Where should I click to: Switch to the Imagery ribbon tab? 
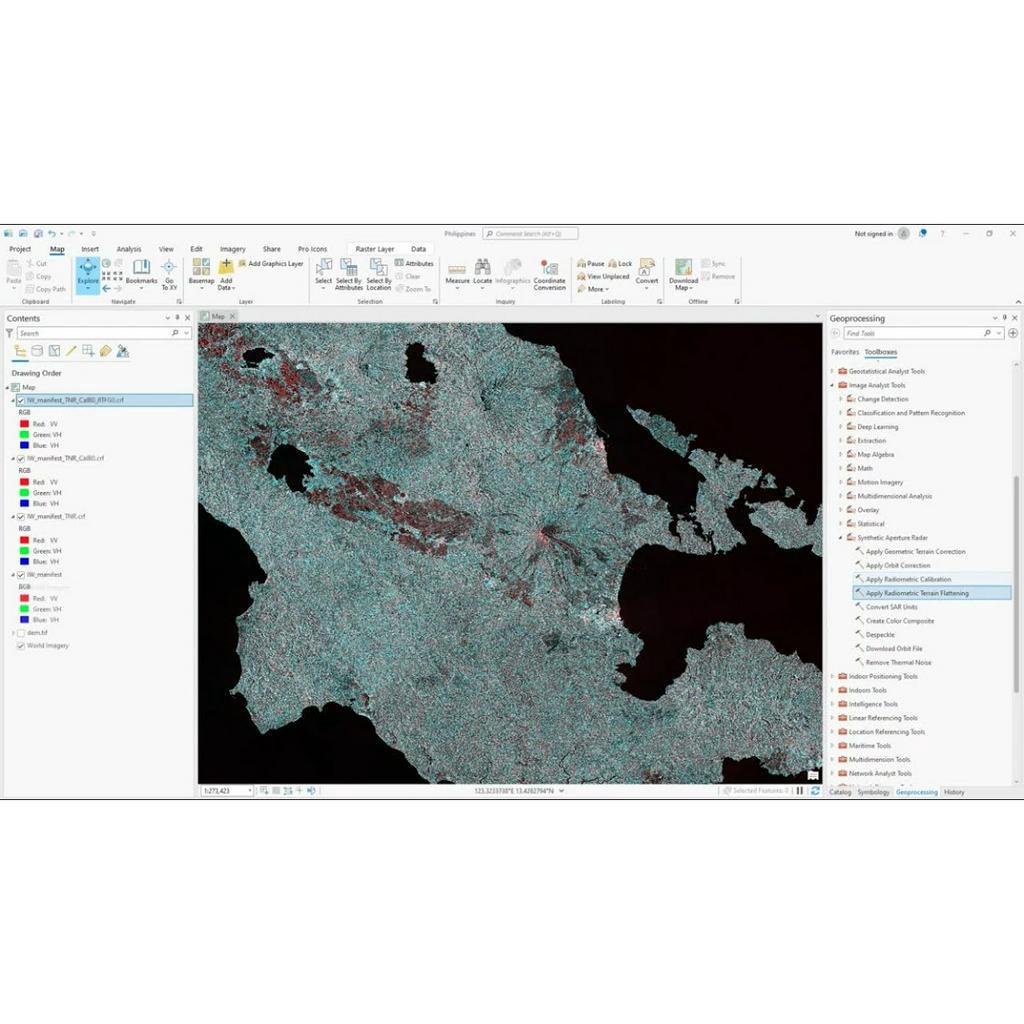pos(232,248)
